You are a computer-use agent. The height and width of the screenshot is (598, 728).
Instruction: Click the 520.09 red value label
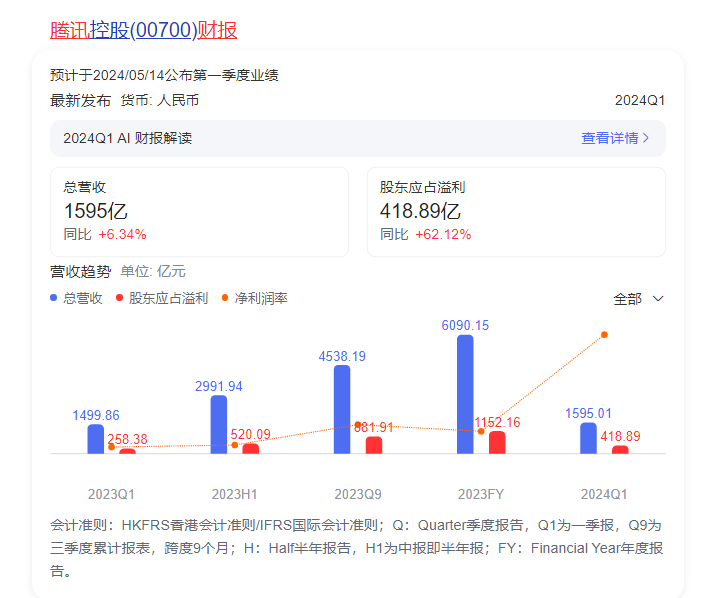pyautogui.click(x=250, y=434)
